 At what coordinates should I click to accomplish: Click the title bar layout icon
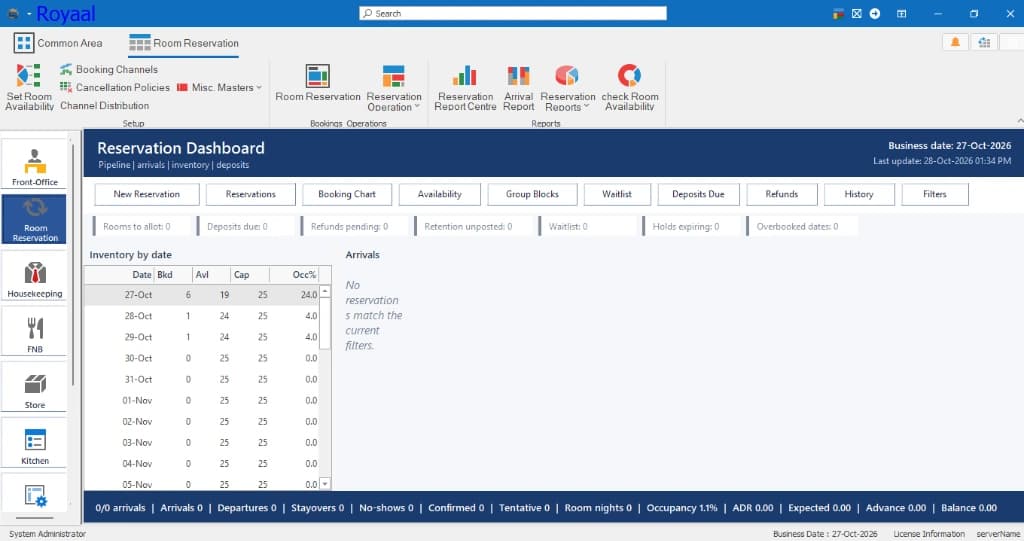901,13
